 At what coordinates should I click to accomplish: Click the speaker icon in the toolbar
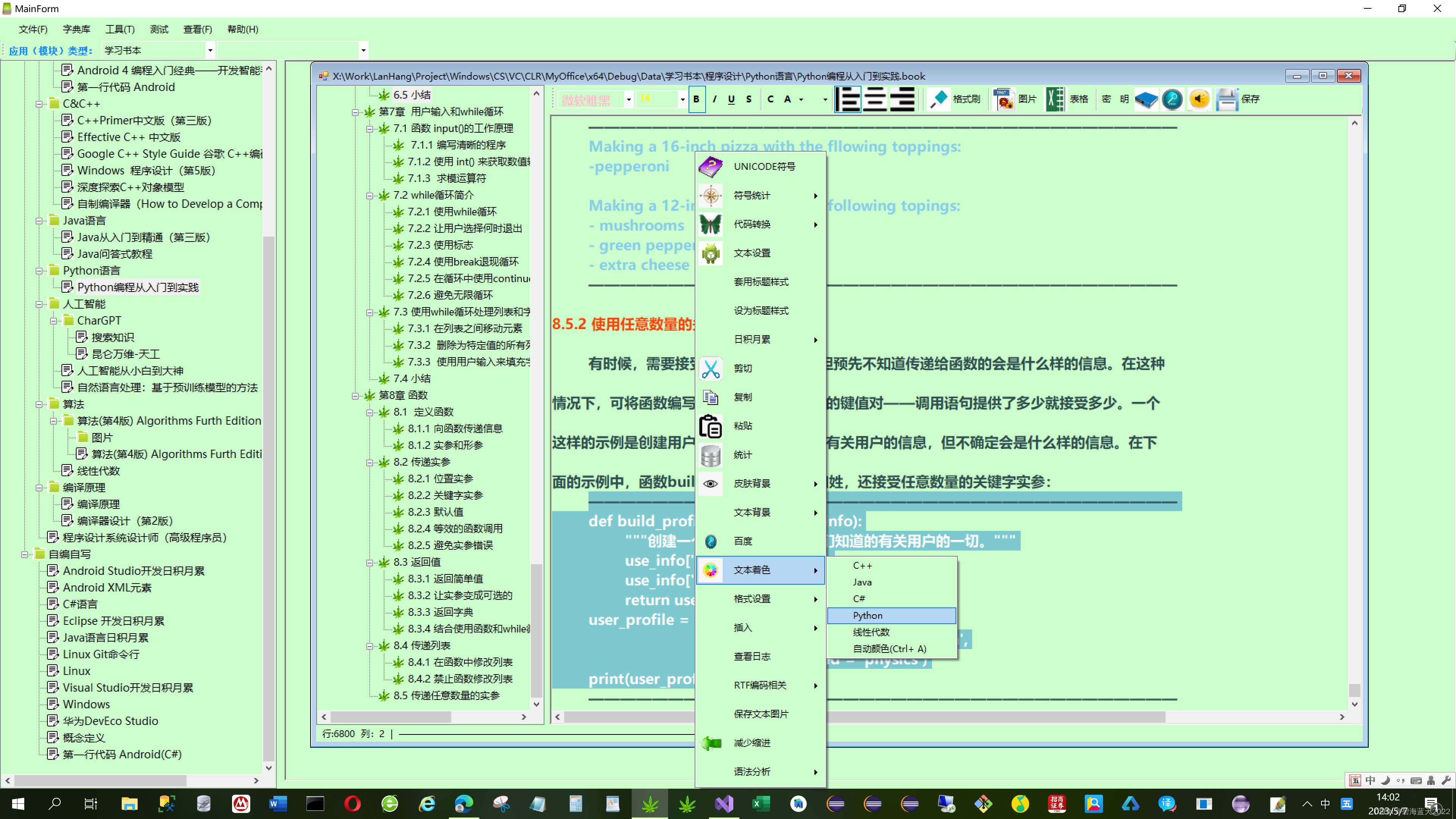1199,99
